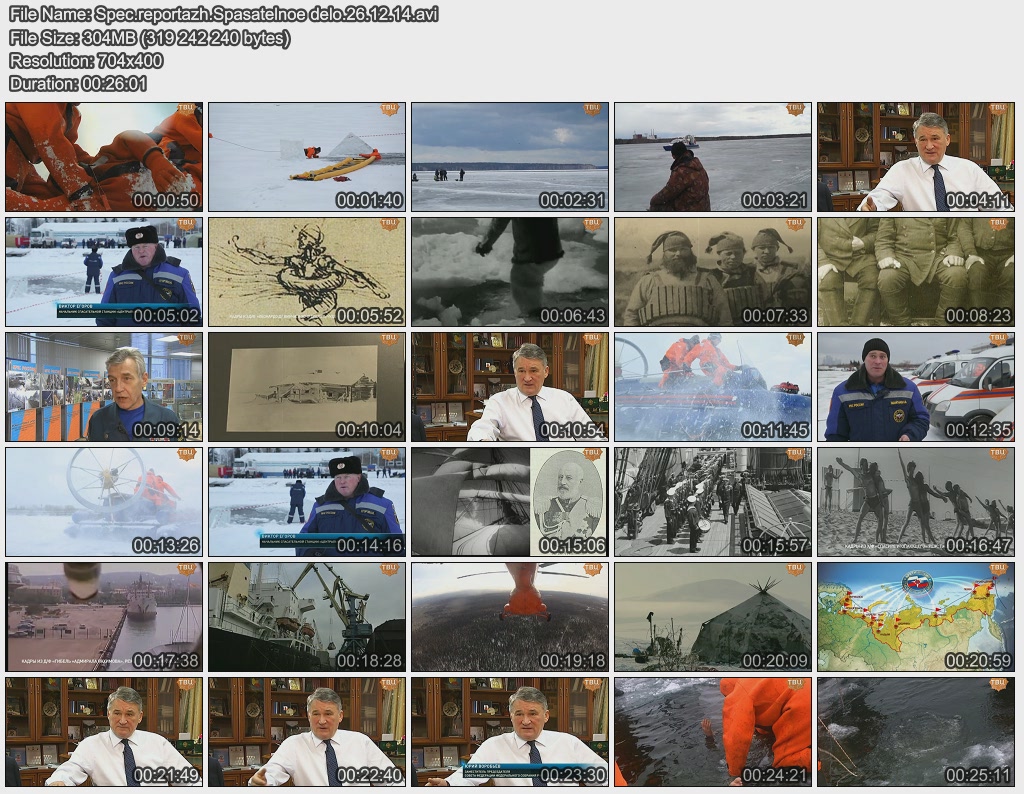1024x794 pixels.
Task: Click the 00:23:30 timestamp label
Action: 572,775
